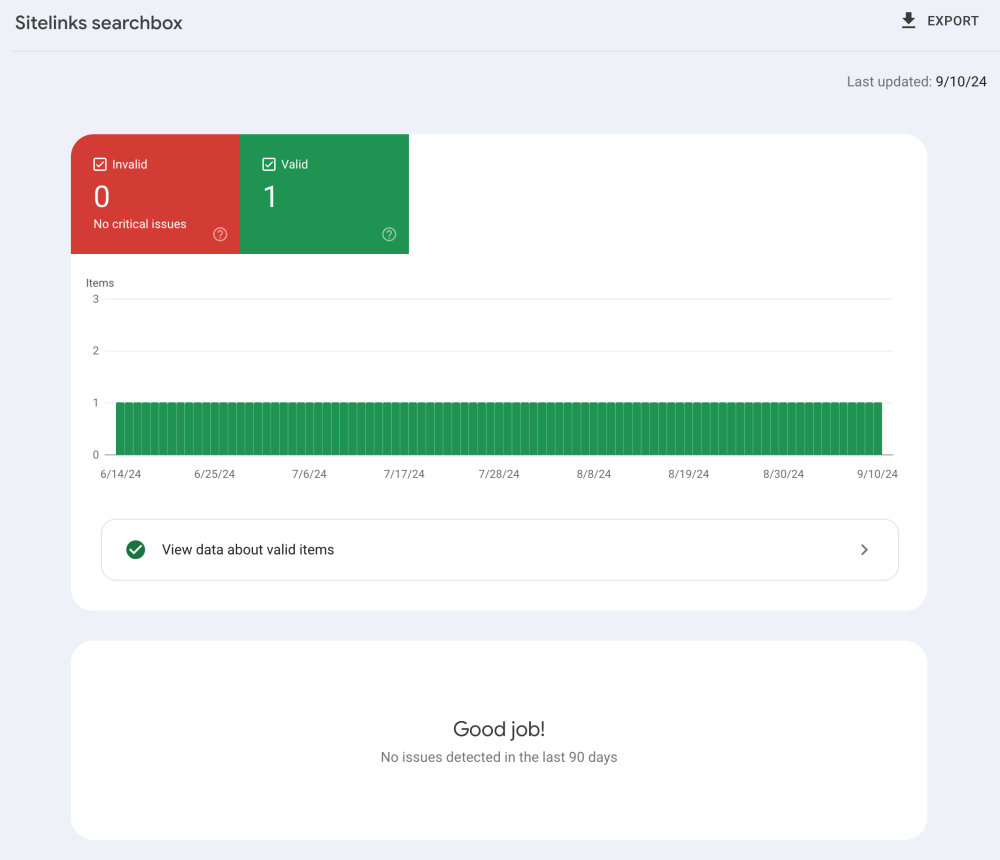
Task: Click the EXPORT download icon
Action: [x=908, y=20]
